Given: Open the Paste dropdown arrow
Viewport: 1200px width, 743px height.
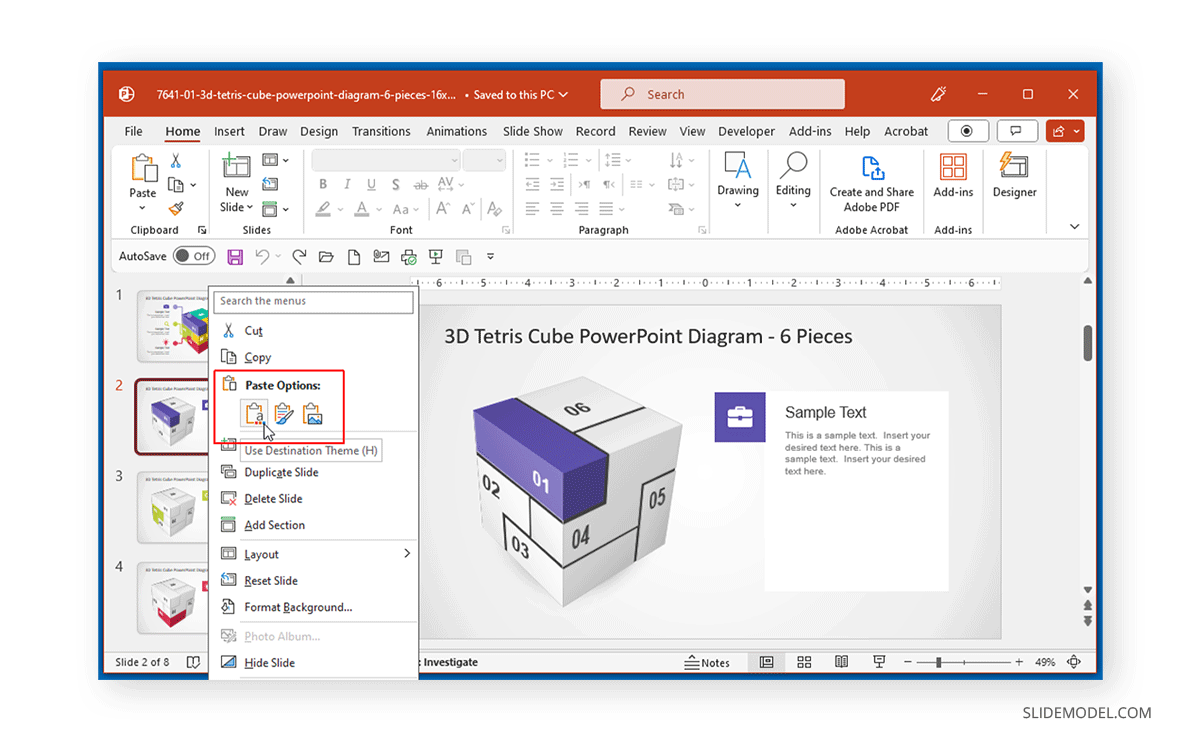Looking at the screenshot, I should pyautogui.click(x=143, y=208).
